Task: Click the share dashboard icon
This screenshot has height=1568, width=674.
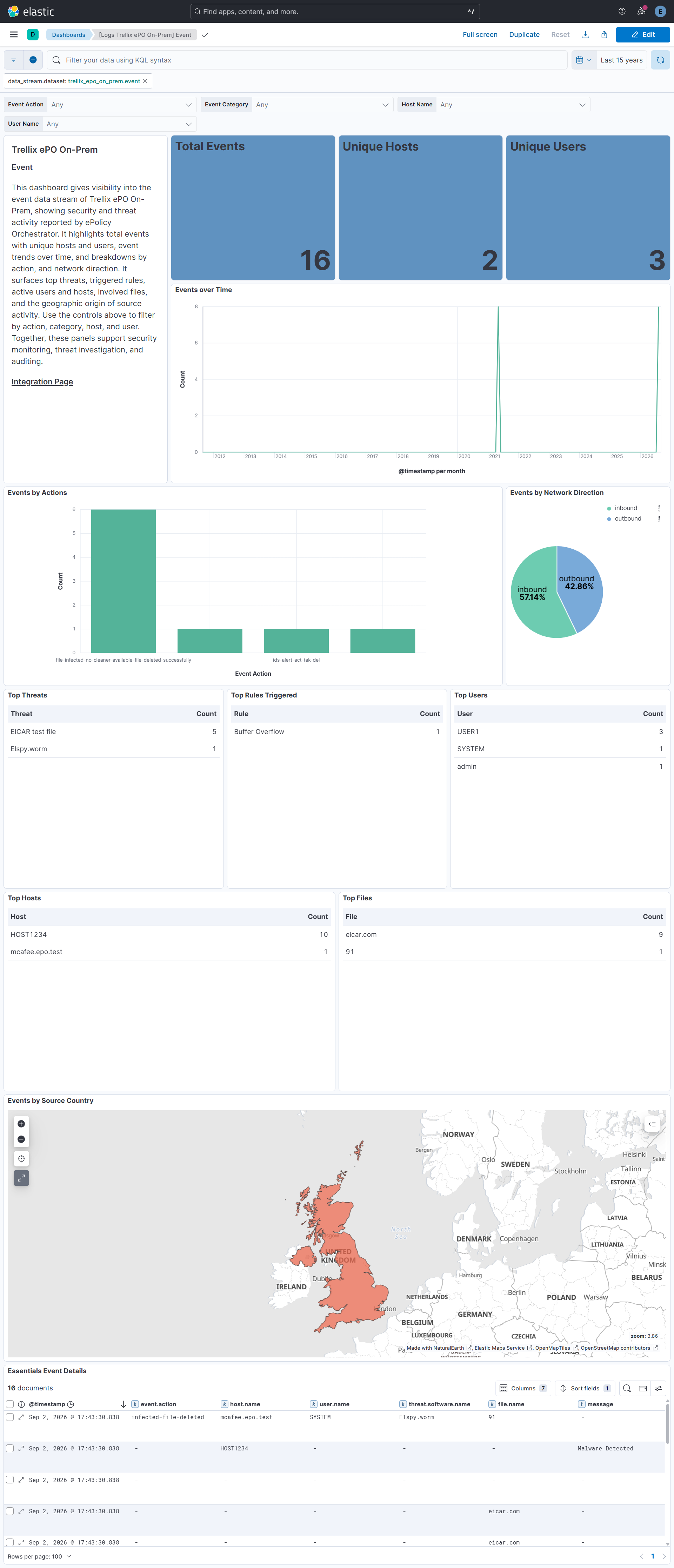Action: pos(604,35)
